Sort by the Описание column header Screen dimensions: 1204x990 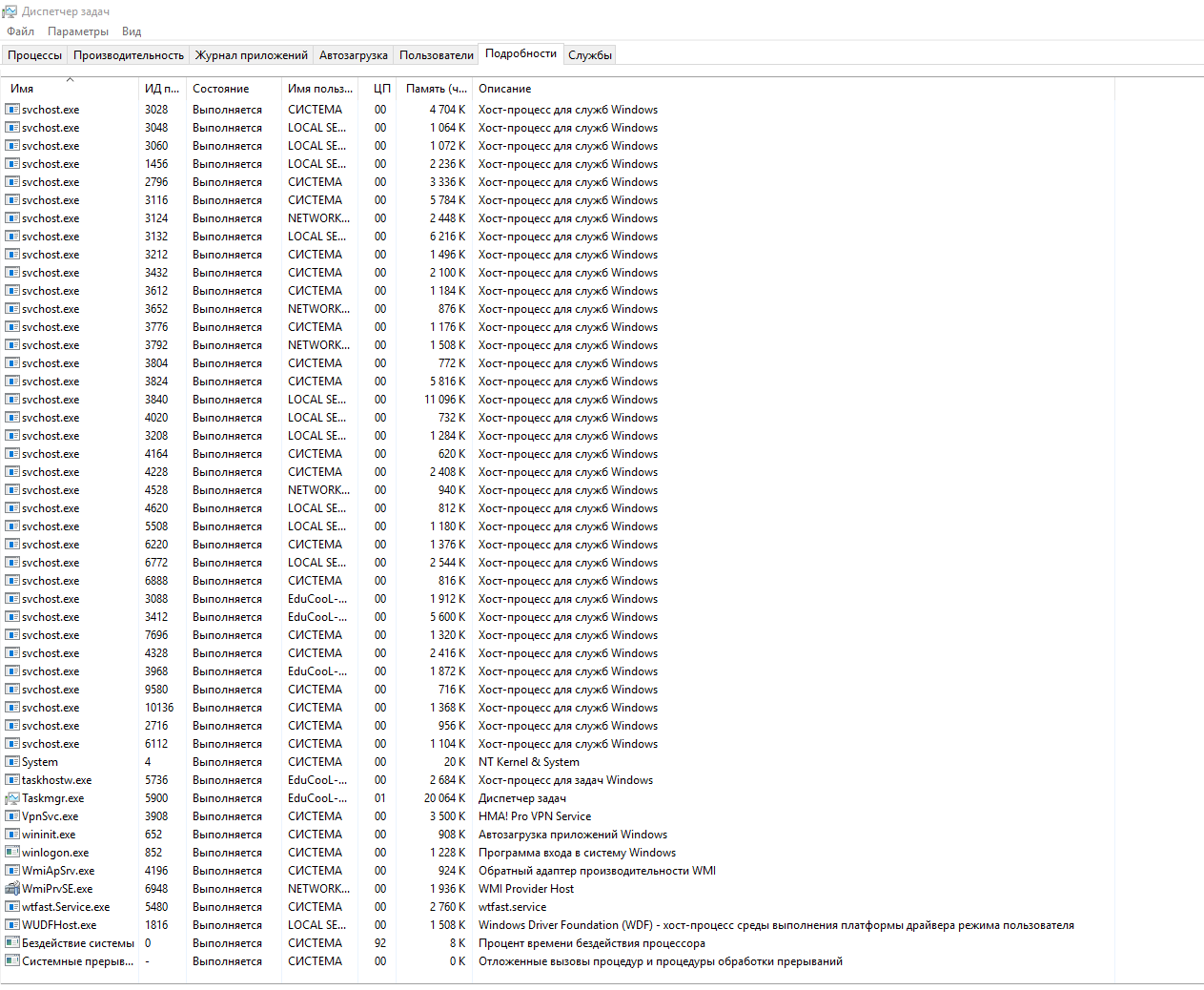tap(793, 89)
